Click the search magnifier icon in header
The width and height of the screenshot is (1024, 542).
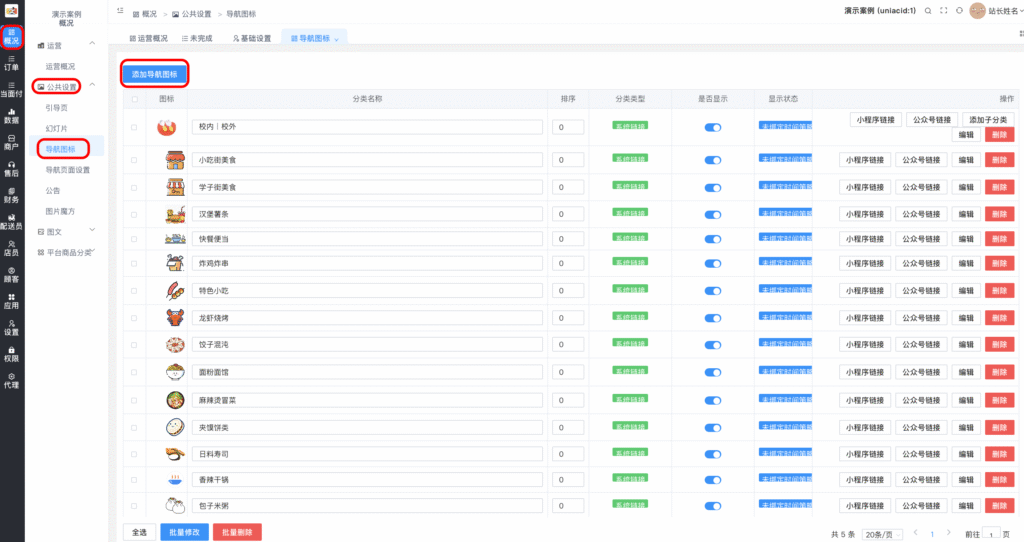(928, 10)
